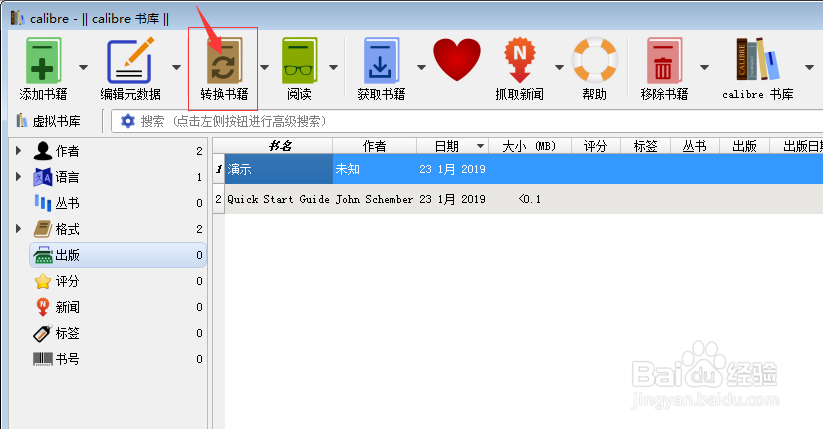Click size cell <0.1

529,199
